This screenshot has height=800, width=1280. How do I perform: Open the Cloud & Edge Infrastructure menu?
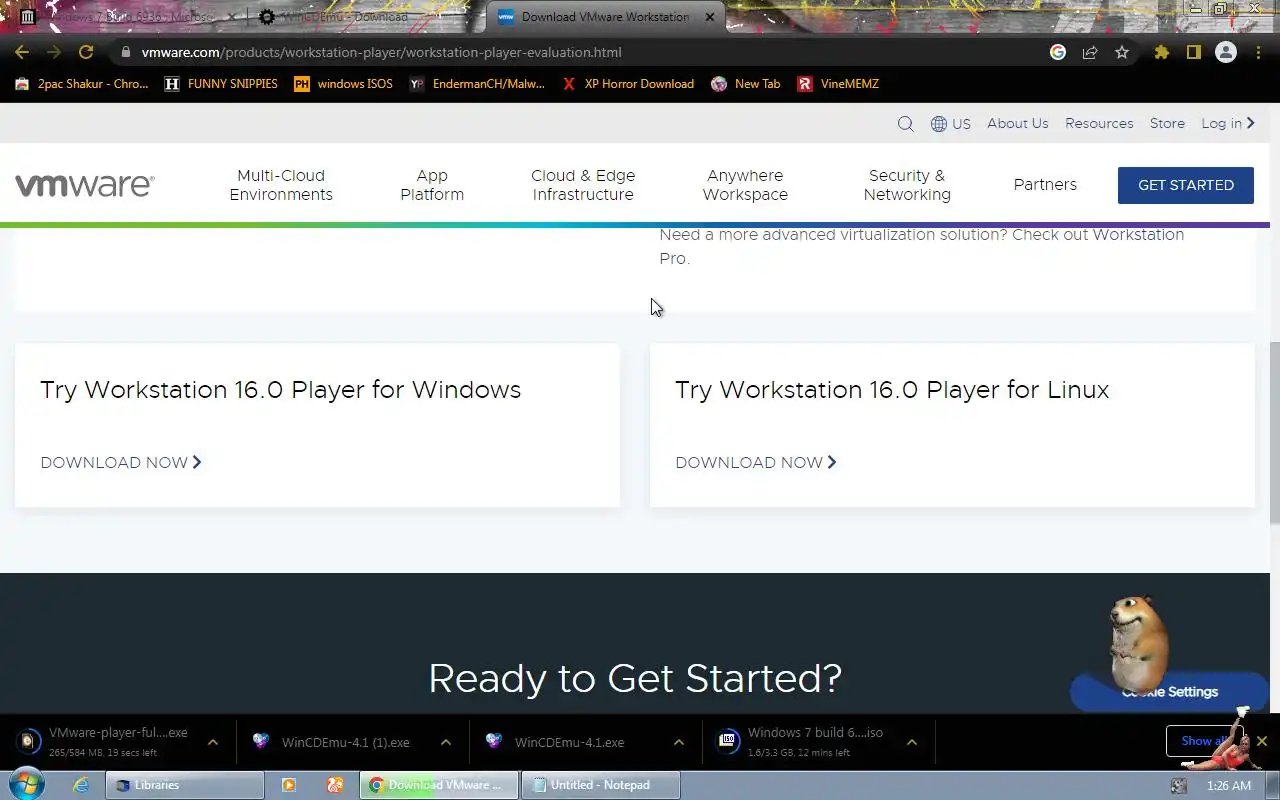tap(583, 185)
